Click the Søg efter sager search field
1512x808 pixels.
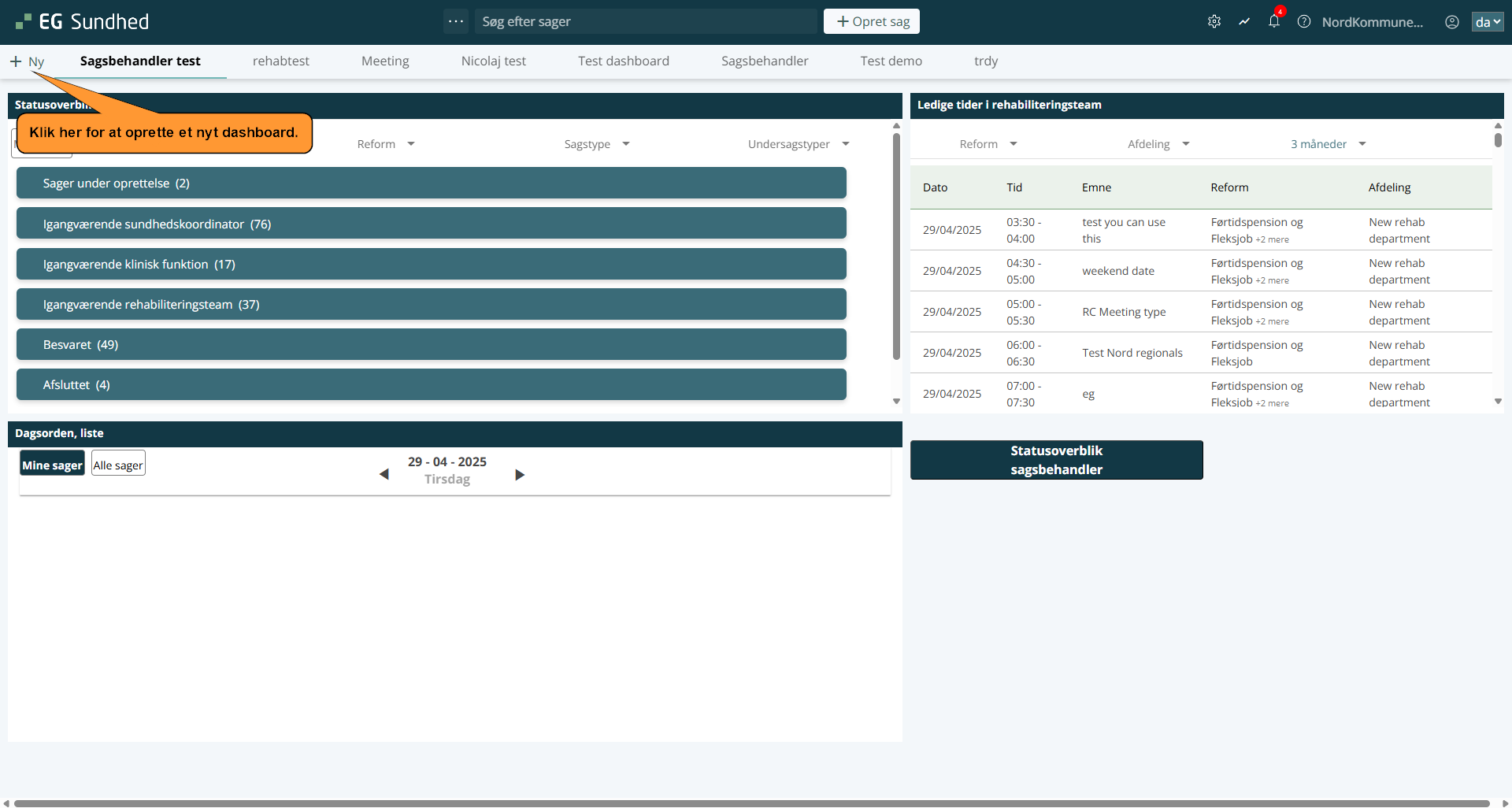(x=646, y=22)
